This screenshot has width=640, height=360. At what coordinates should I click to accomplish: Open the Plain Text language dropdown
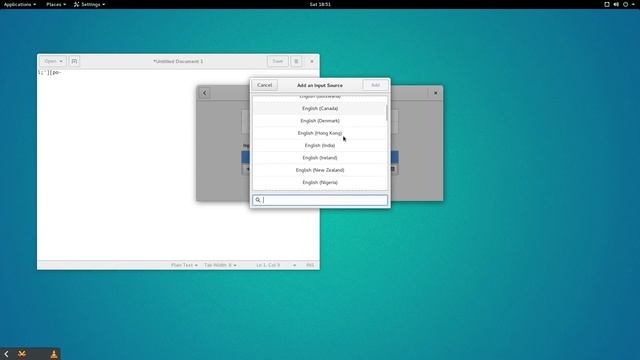pos(184,265)
